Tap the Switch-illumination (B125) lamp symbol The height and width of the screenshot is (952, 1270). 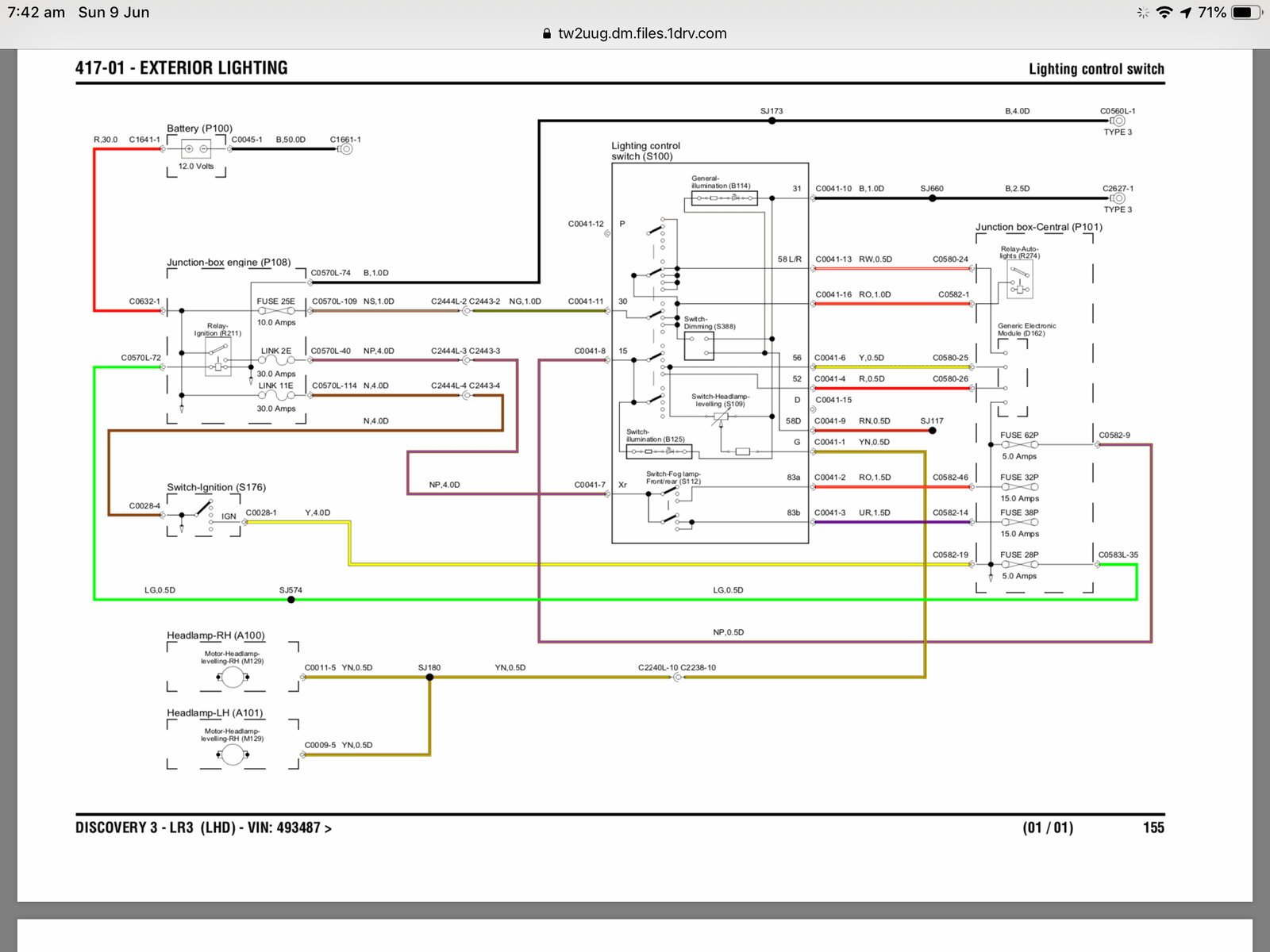(x=659, y=451)
